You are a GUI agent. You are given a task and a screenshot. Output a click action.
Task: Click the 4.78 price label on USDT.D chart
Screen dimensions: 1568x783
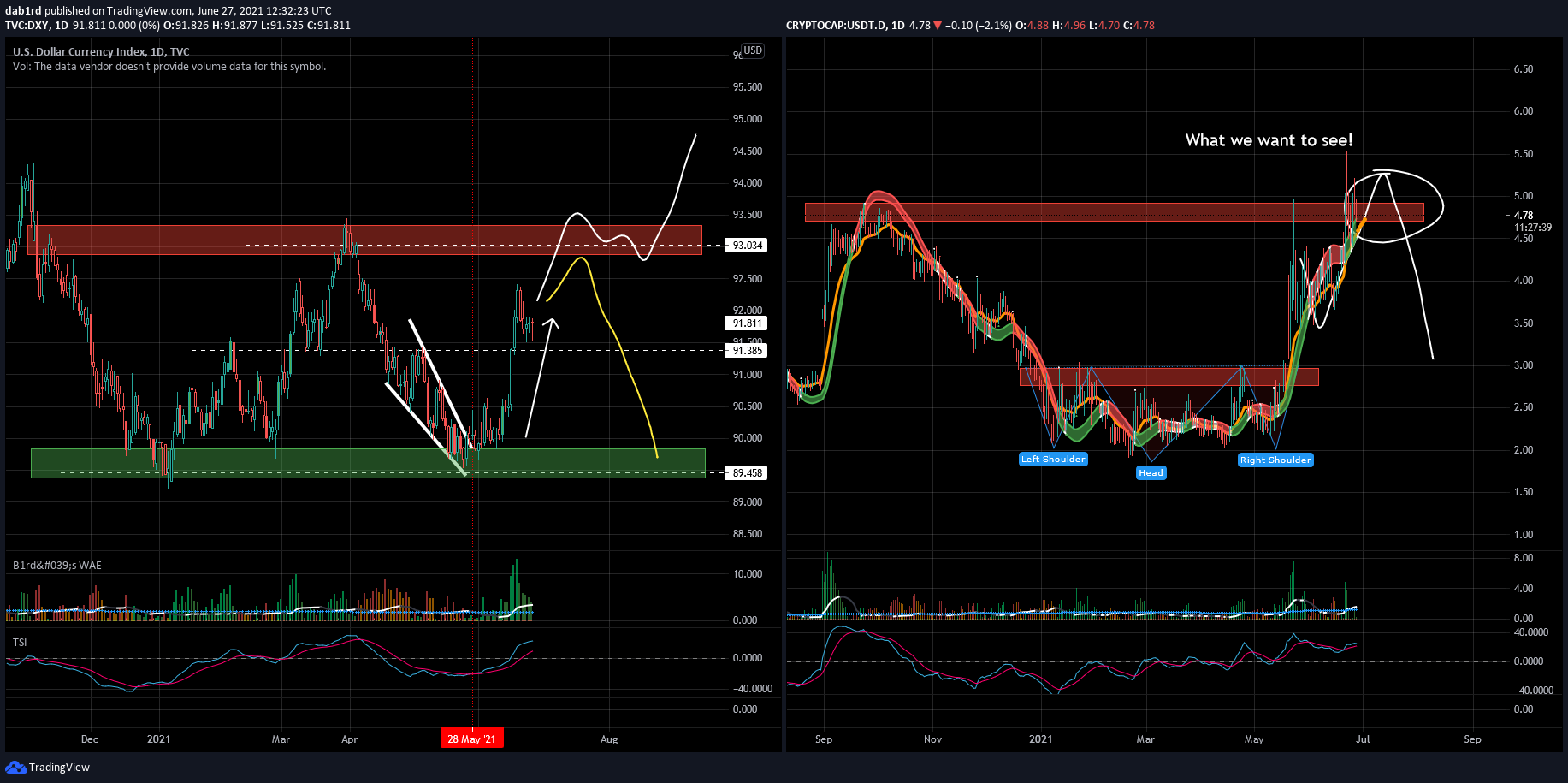click(1524, 216)
